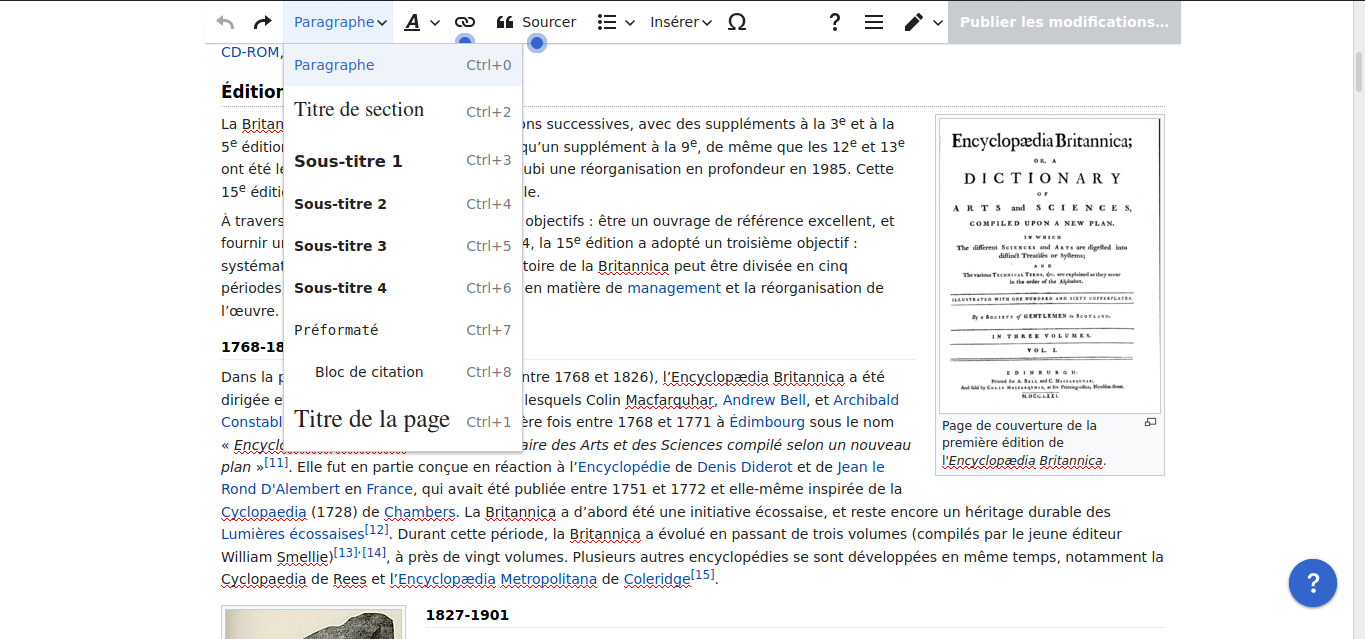Screen dimensions: 1365x639
Task: Select Titre de section format
Action: [x=403, y=110]
